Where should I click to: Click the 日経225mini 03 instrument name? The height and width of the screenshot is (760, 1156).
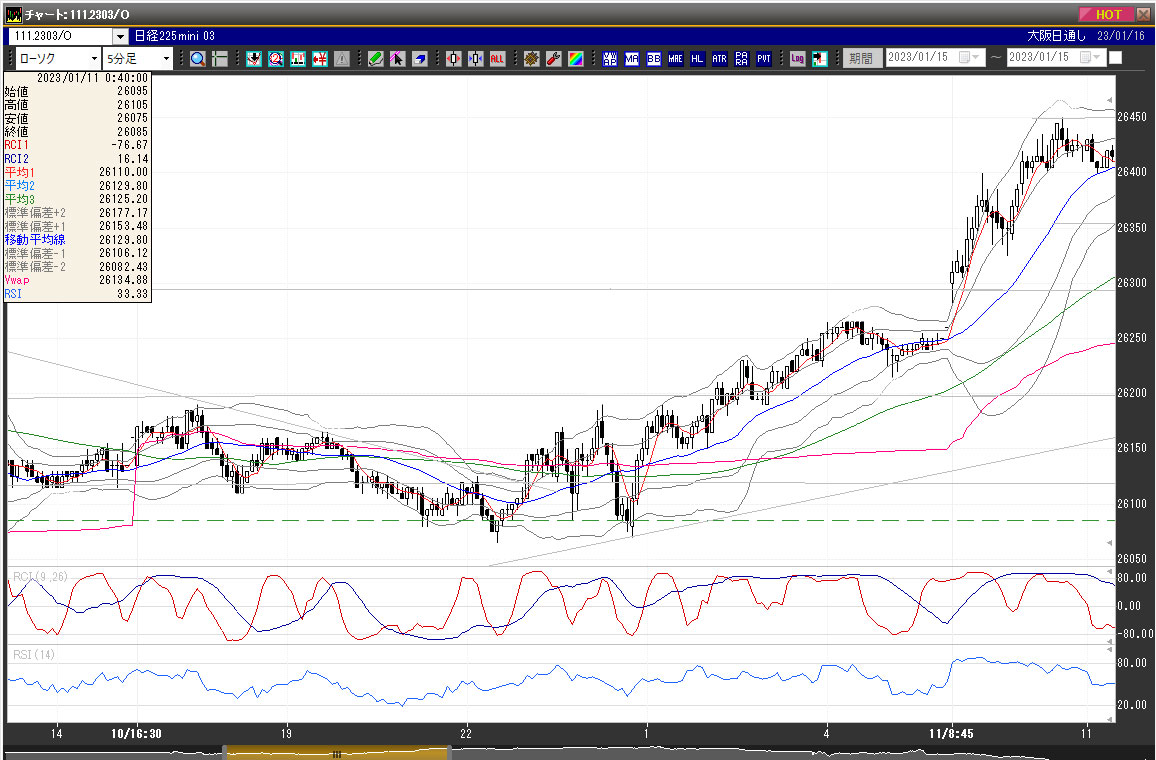point(175,35)
